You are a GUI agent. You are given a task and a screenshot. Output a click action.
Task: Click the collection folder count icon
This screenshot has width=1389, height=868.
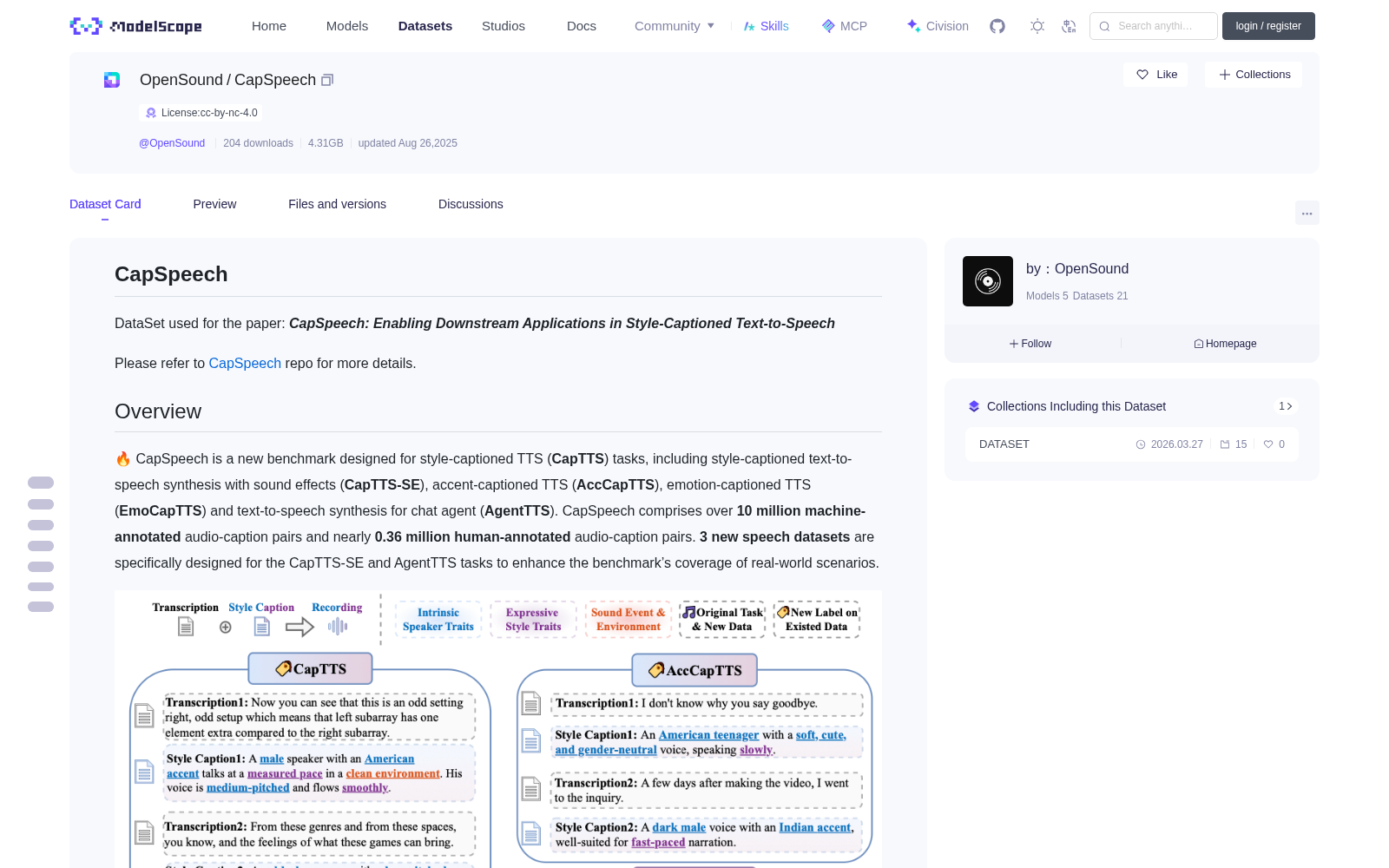1225,444
